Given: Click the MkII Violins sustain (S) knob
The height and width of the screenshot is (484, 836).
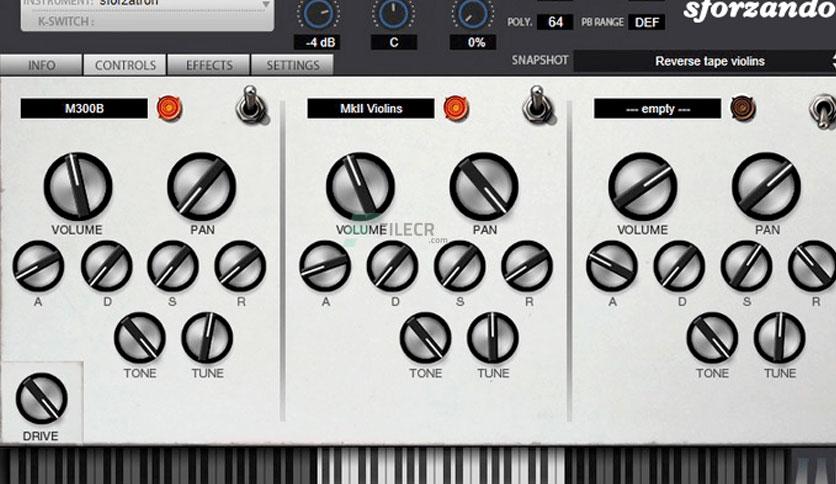Looking at the screenshot, I should point(460,266).
